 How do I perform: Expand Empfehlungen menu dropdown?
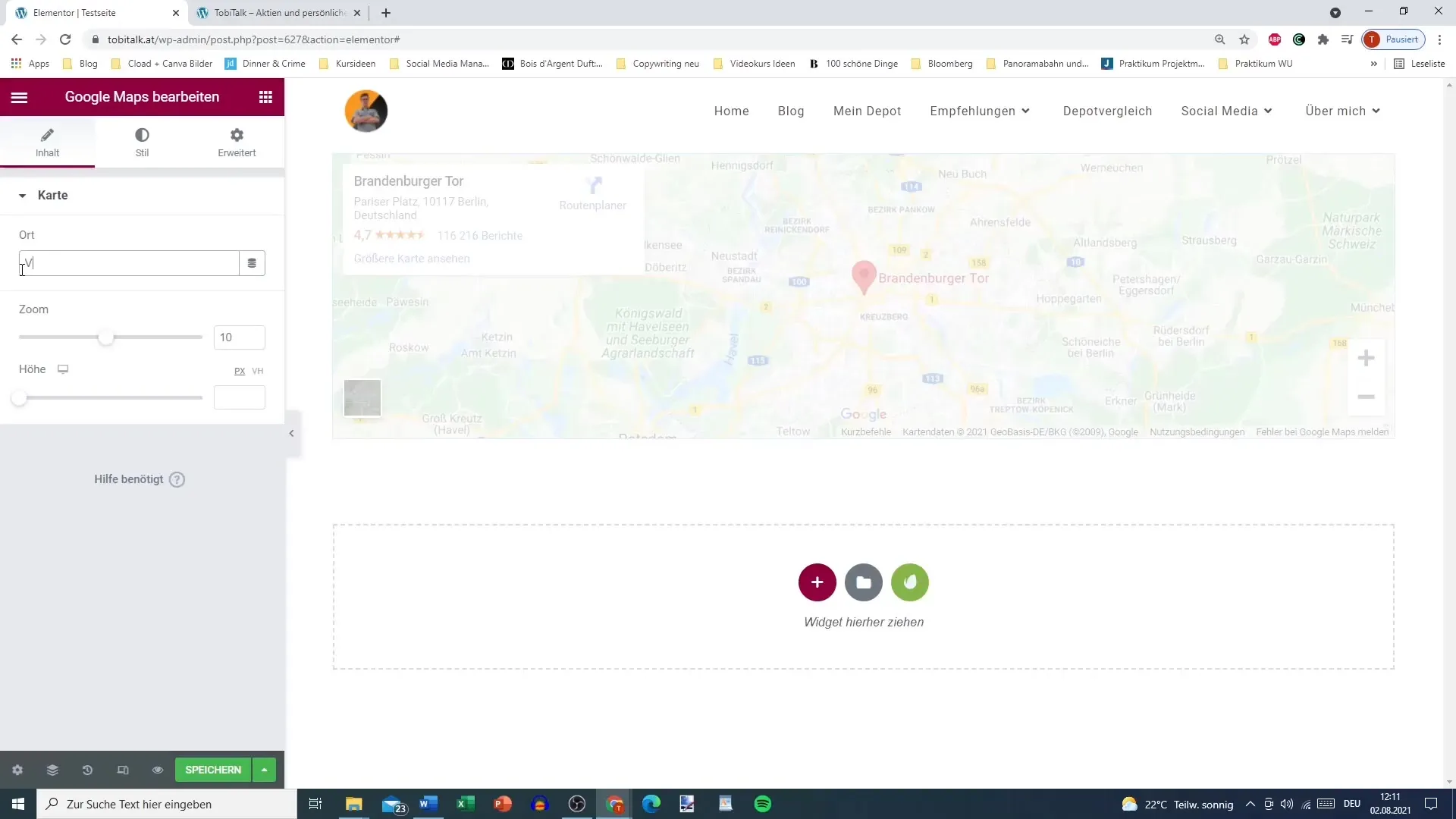click(x=1026, y=111)
